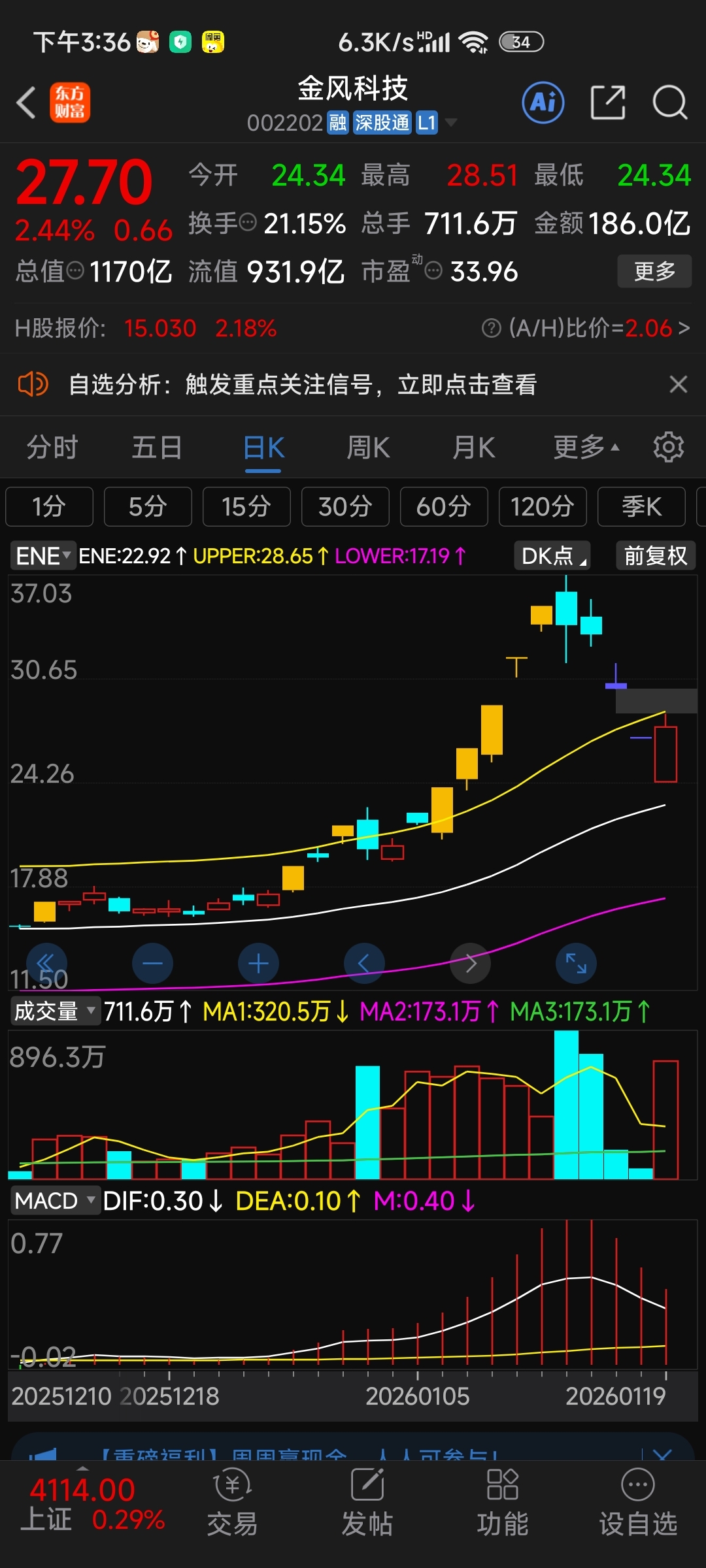
Task: Open the AI assistant icon
Action: coord(543,103)
